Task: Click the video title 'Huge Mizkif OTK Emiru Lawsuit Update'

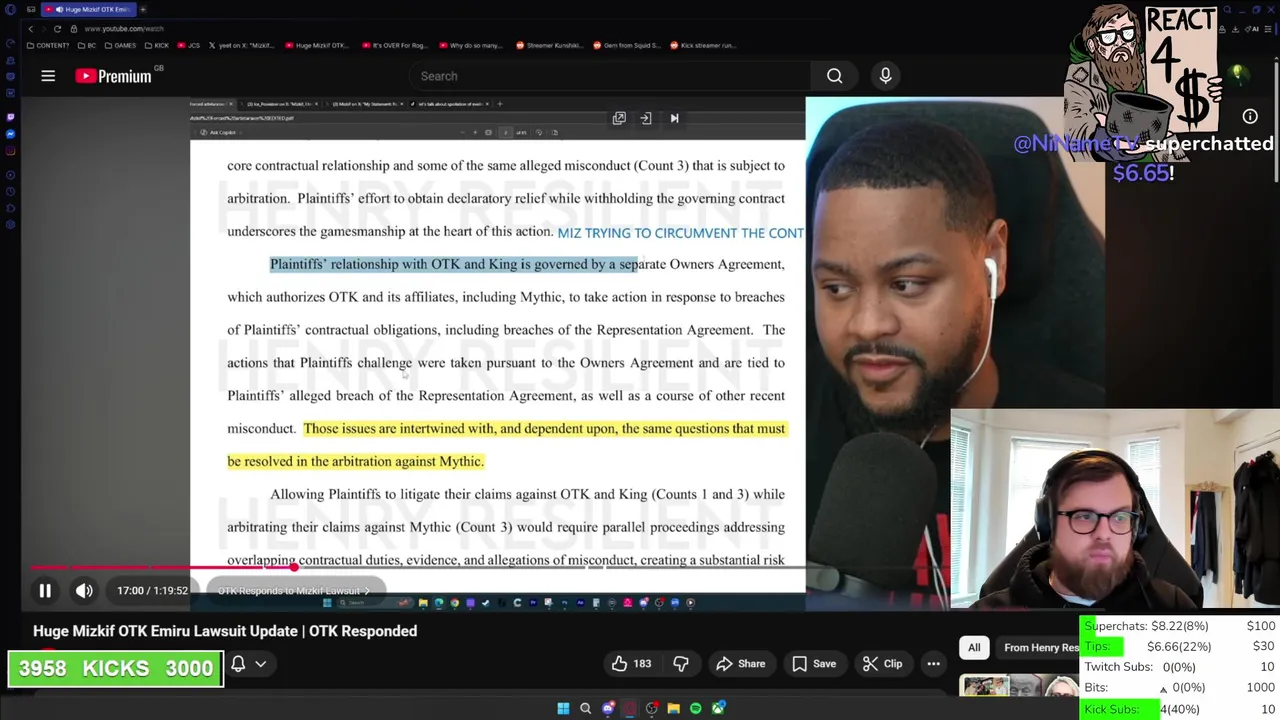Action: tap(225, 631)
